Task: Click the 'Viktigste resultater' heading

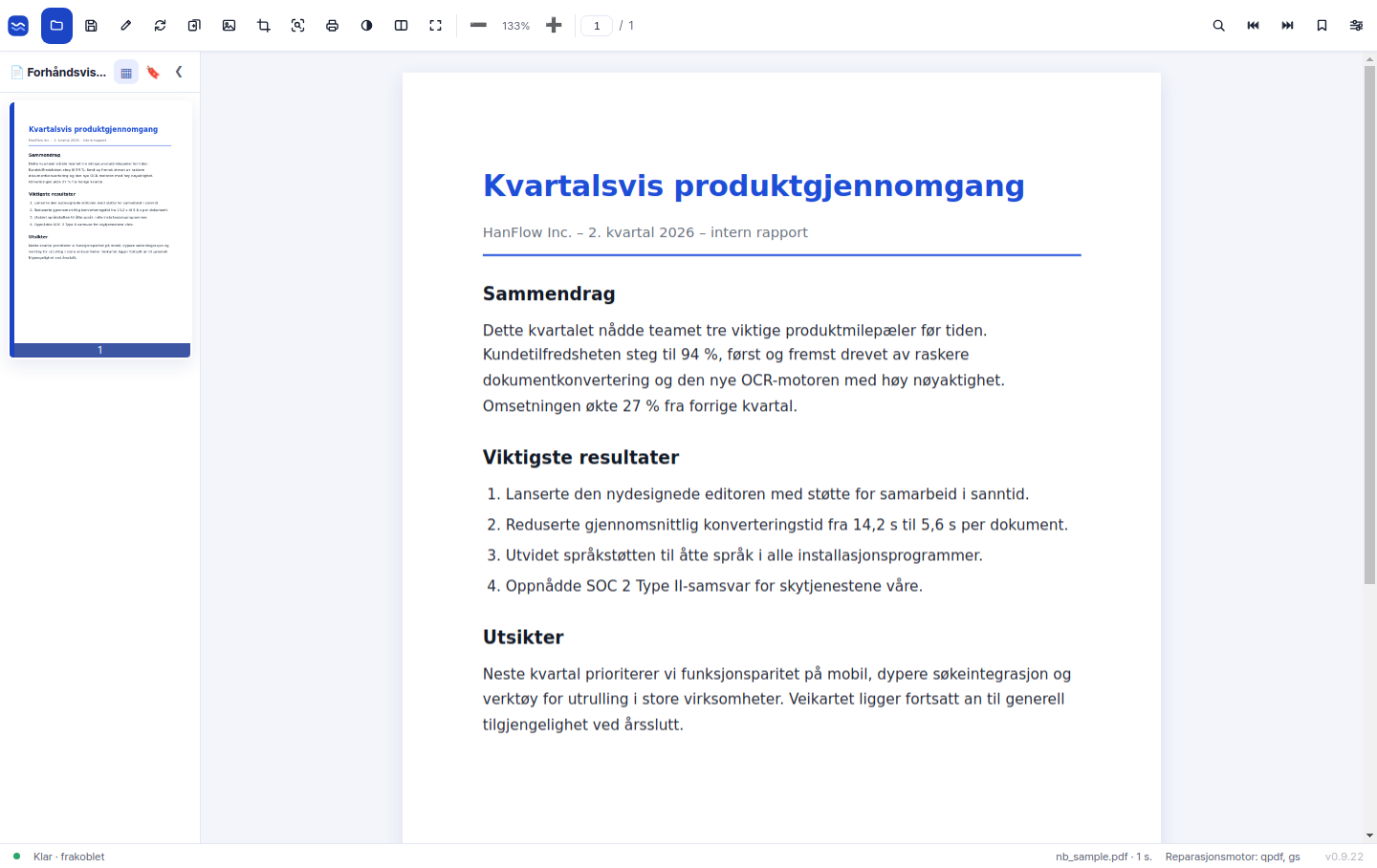Action: (x=580, y=457)
